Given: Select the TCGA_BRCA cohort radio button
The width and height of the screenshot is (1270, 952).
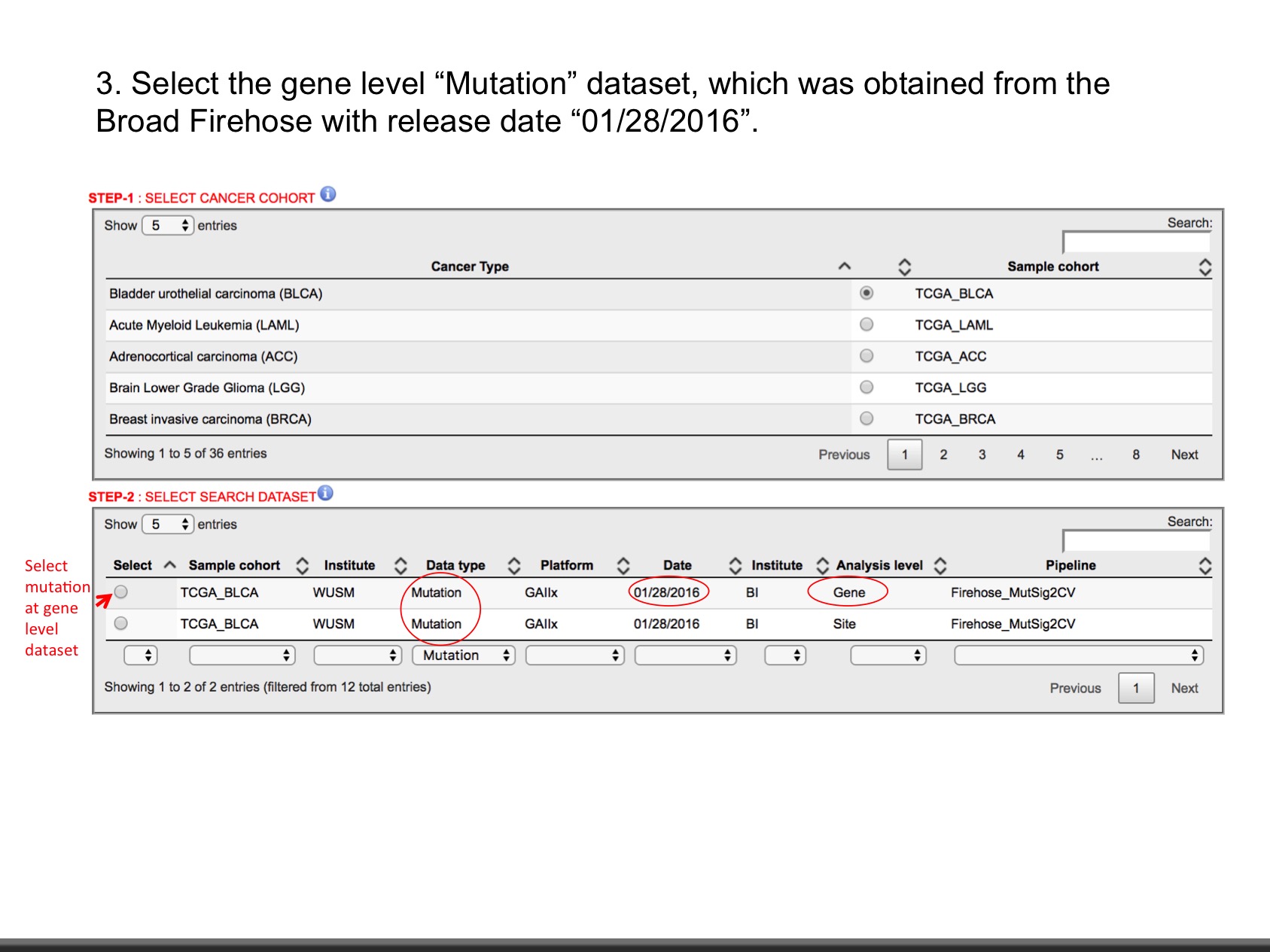Looking at the screenshot, I should 866,418.
